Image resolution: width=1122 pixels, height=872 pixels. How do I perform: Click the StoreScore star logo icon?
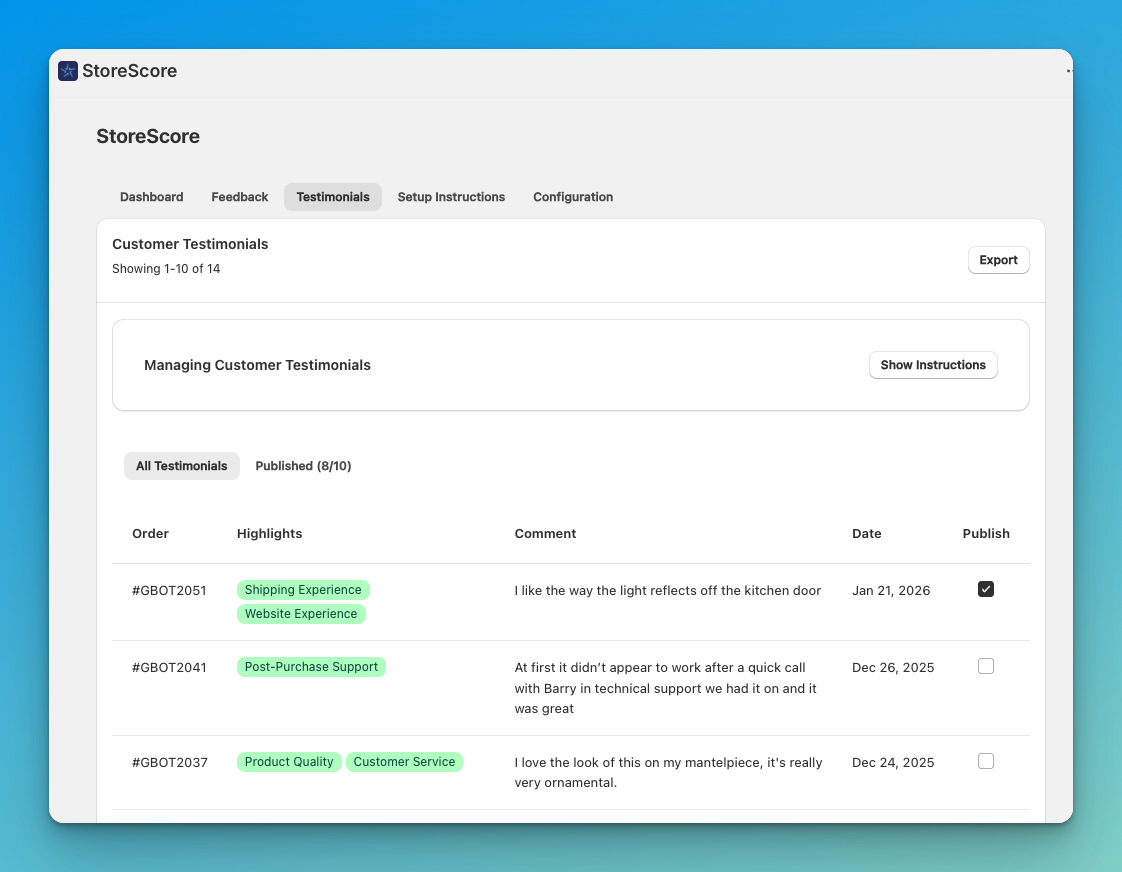(x=67, y=71)
